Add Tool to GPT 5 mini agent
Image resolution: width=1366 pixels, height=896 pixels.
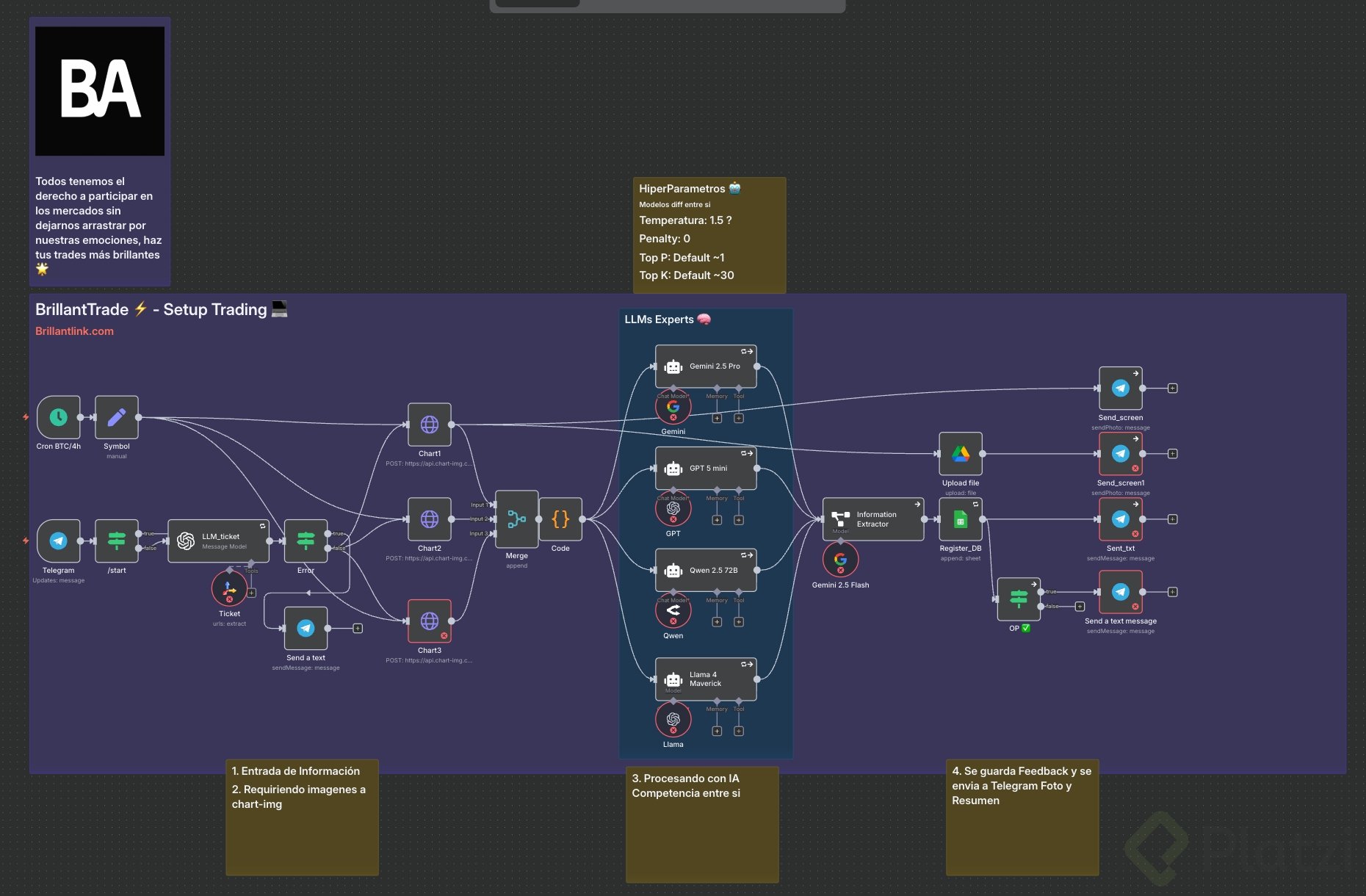[x=739, y=520]
